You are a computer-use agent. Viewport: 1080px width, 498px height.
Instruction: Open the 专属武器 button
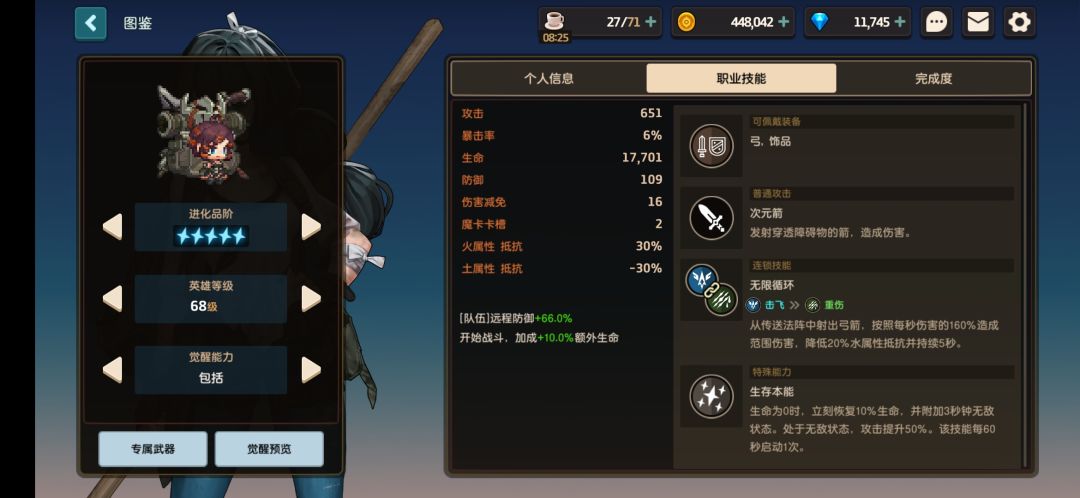coord(153,449)
